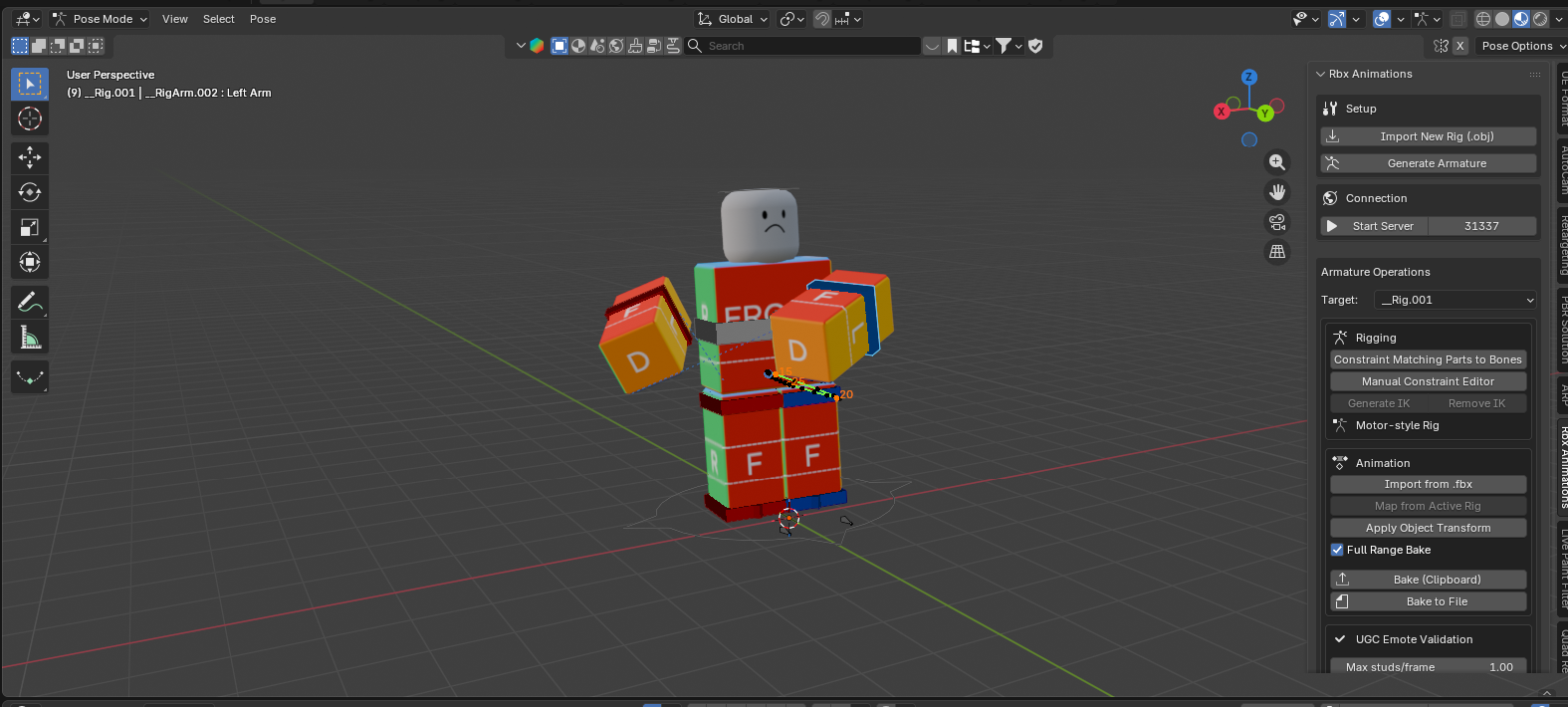Click the bookmark icon beside search
This screenshot has height=707, width=1568.
point(953,46)
